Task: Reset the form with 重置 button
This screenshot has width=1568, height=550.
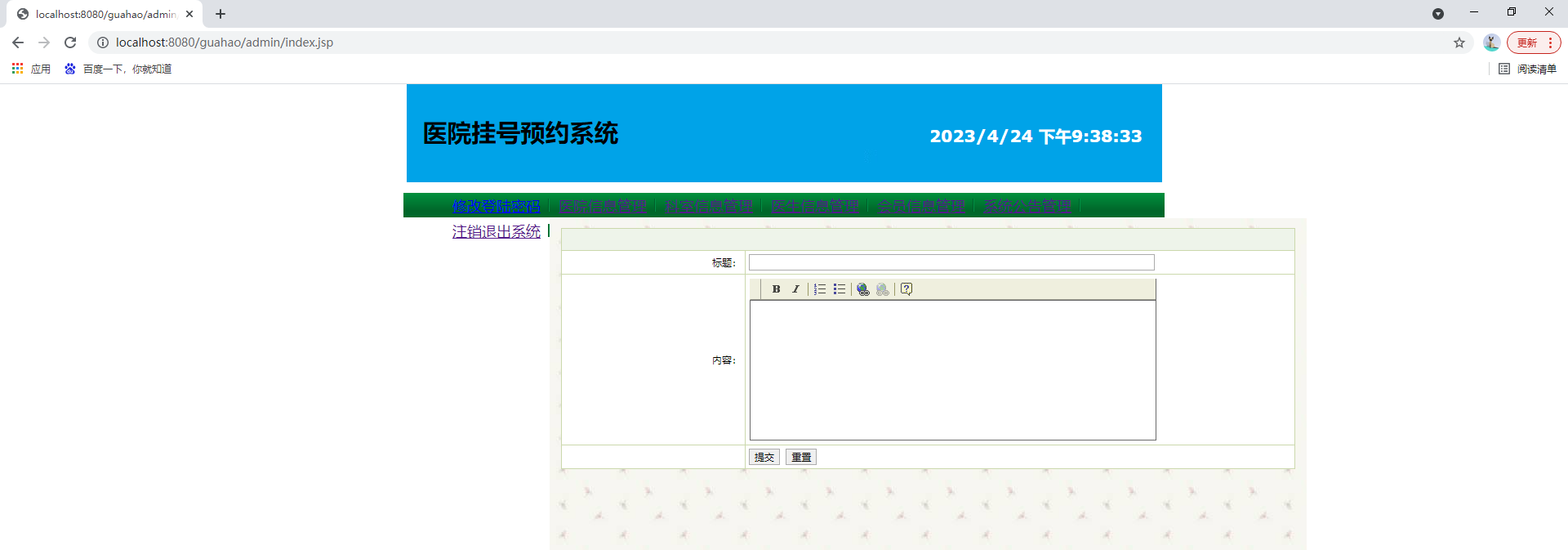Action: pos(801,458)
